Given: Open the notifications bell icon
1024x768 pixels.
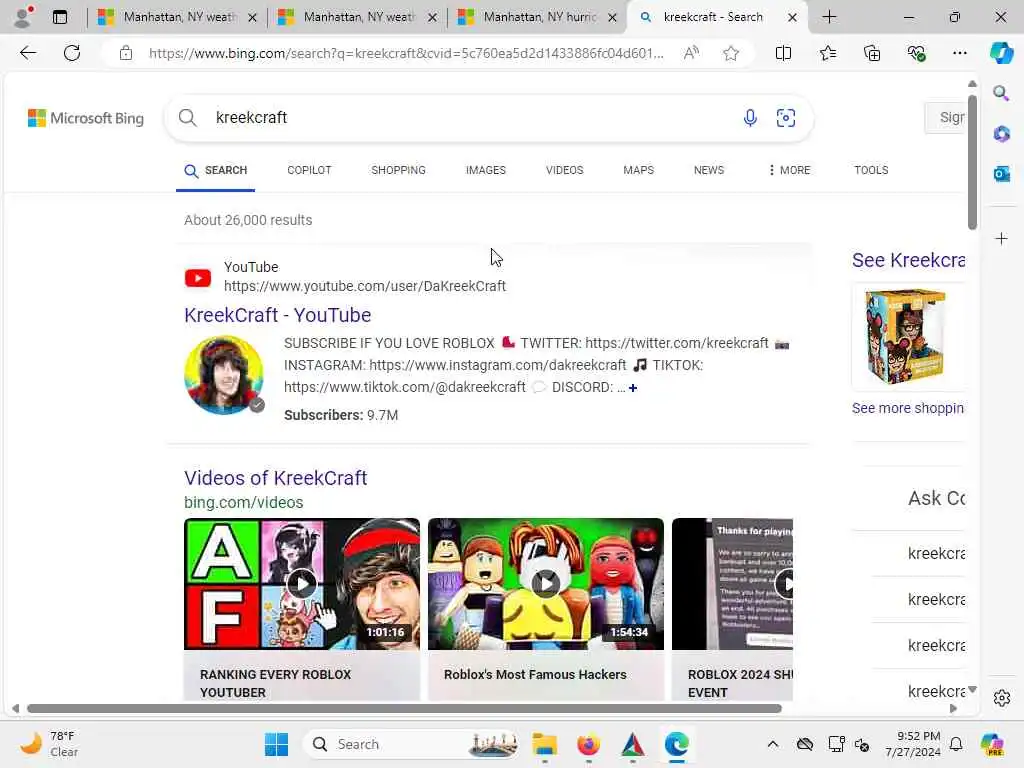Looking at the screenshot, I should (x=956, y=744).
